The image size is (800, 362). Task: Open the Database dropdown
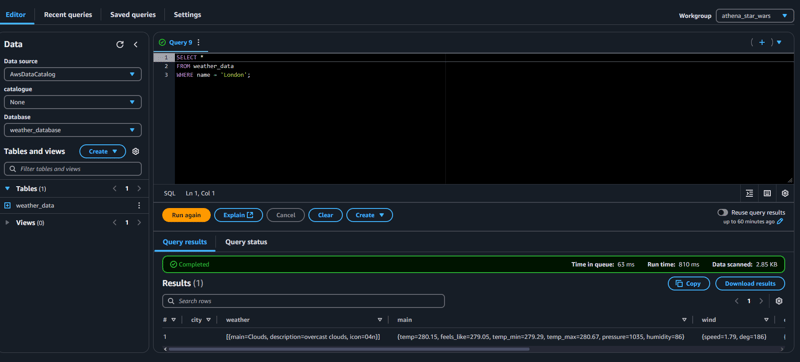click(x=72, y=130)
